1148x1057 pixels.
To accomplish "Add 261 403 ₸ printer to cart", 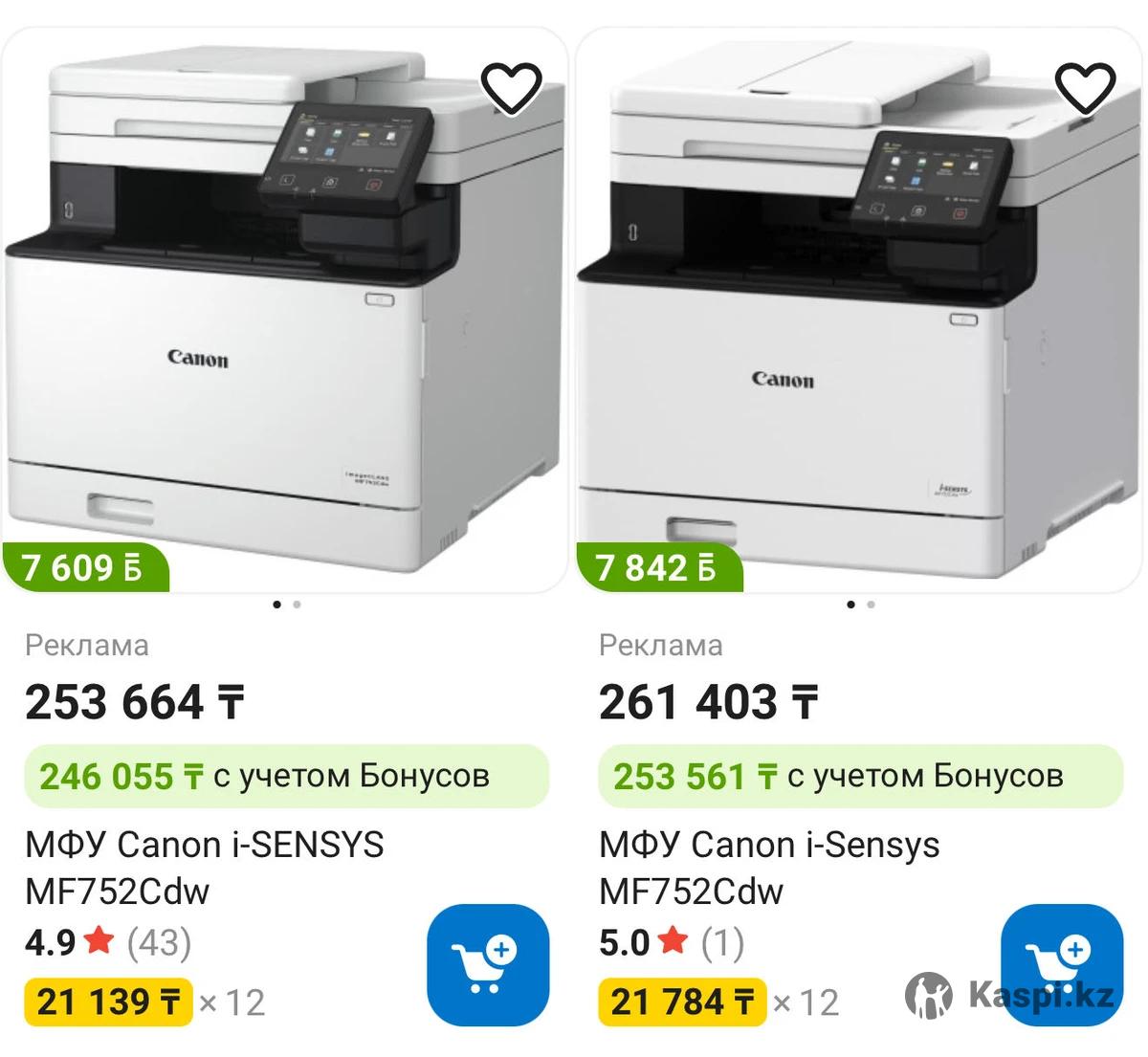I will point(1062,965).
